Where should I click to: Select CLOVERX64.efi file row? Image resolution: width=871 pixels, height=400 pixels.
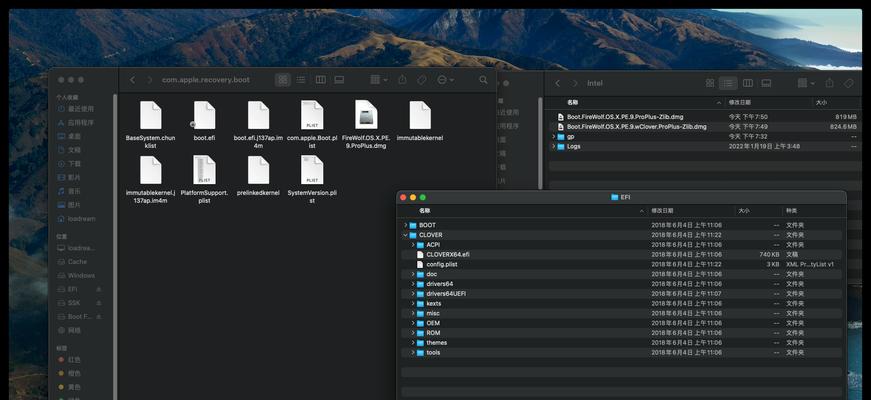click(622, 254)
